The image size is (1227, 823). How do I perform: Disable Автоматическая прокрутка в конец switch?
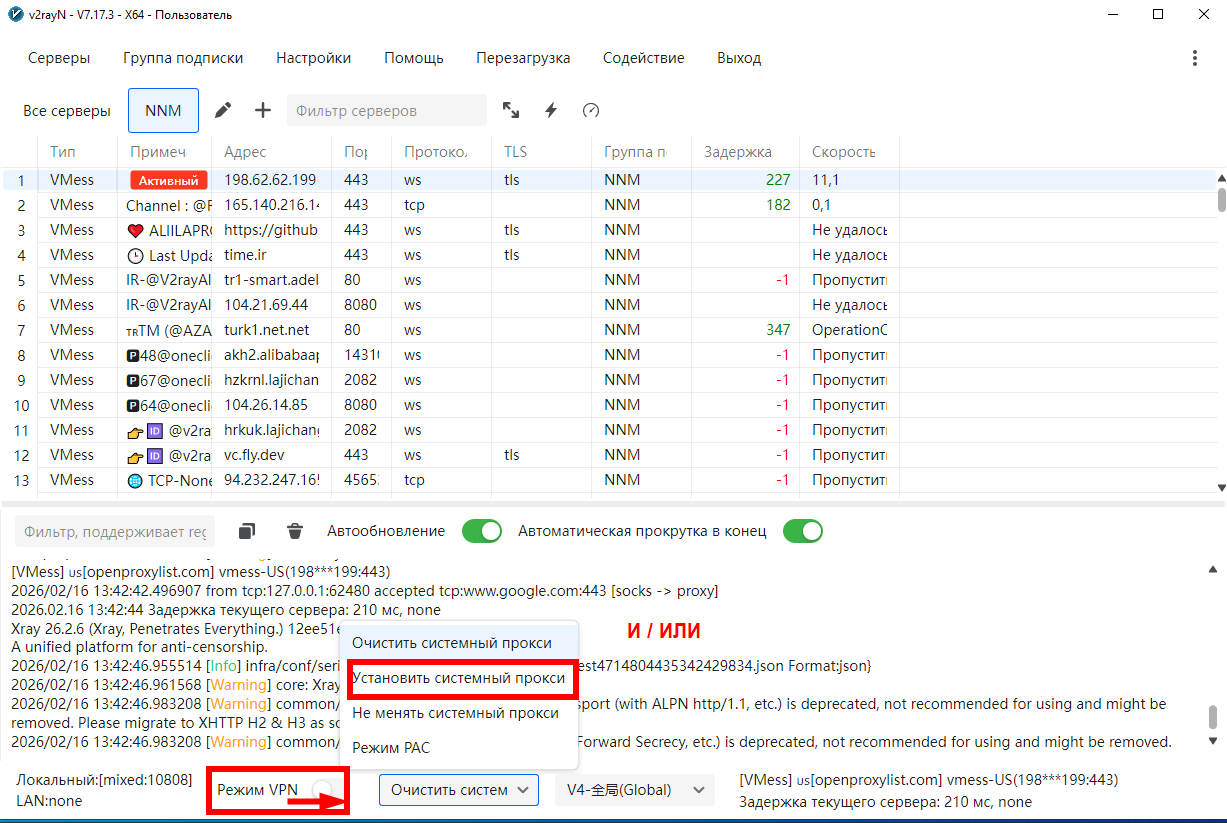(x=802, y=531)
